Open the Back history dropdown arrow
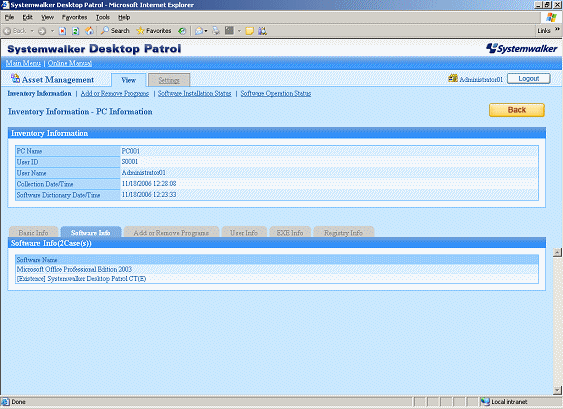Image resolution: width=563 pixels, height=409 pixels. point(32,31)
